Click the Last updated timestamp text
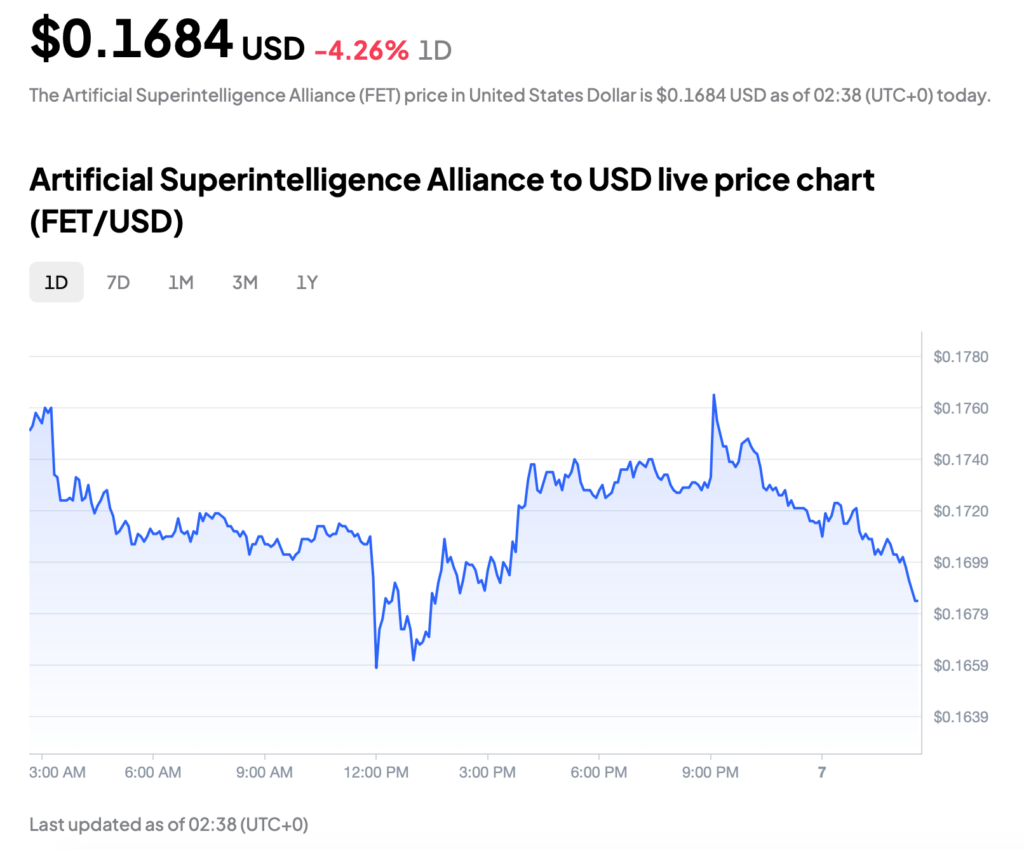Image resolution: width=1024 pixels, height=850 pixels. (x=168, y=825)
